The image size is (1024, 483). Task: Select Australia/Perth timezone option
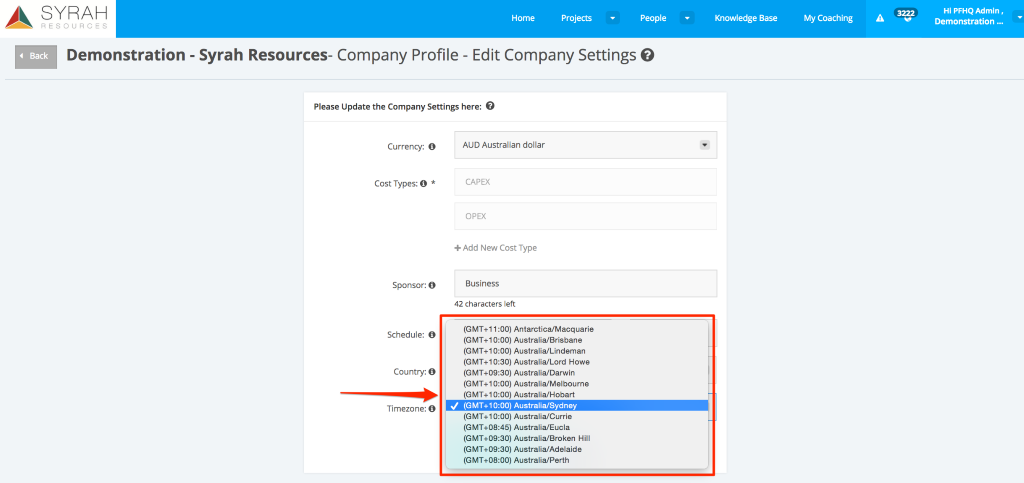click(x=577, y=460)
